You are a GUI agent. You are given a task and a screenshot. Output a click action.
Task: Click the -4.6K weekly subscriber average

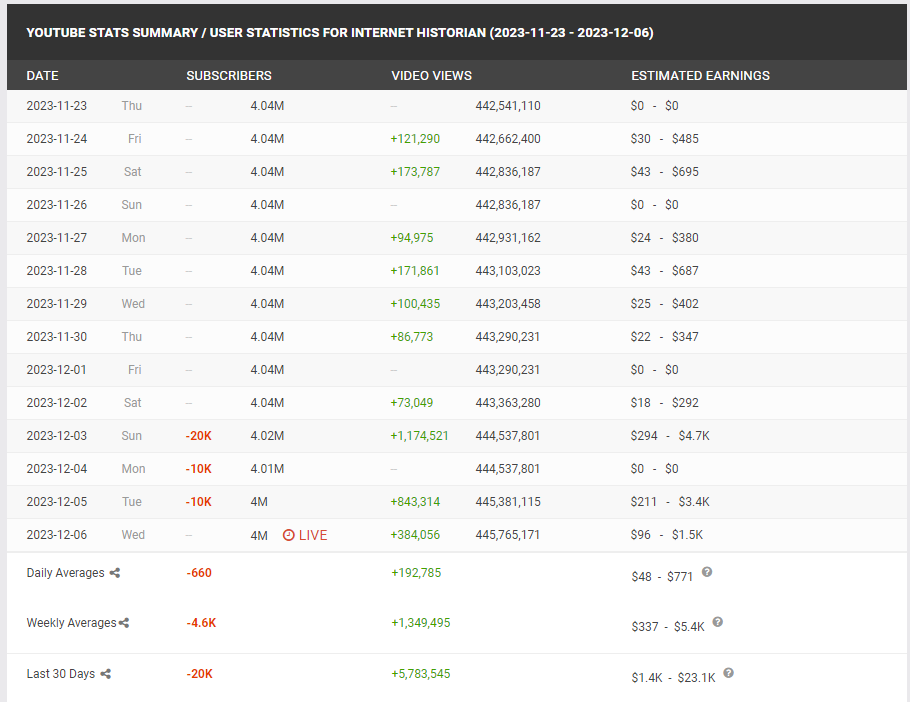201,623
